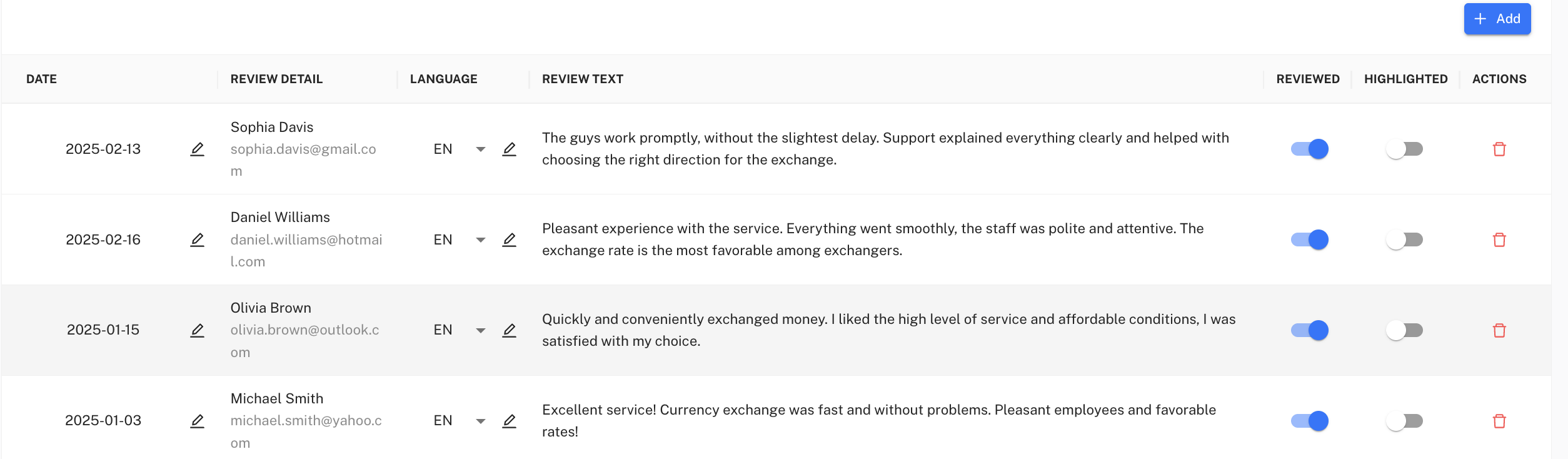Expand language dropdown for Daniel Williams
The image size is (1568, 459).
coord(480,240)
